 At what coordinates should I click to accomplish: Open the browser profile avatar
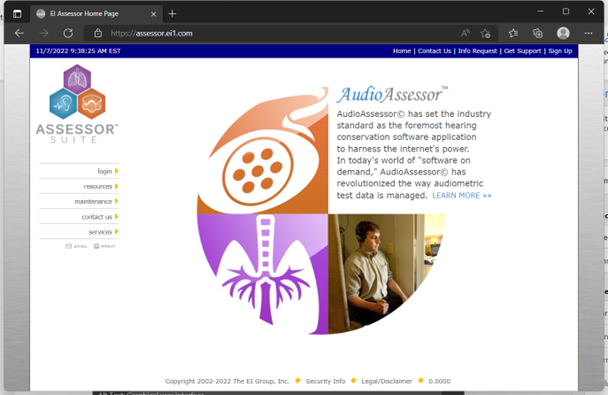[x=563, y=33]
